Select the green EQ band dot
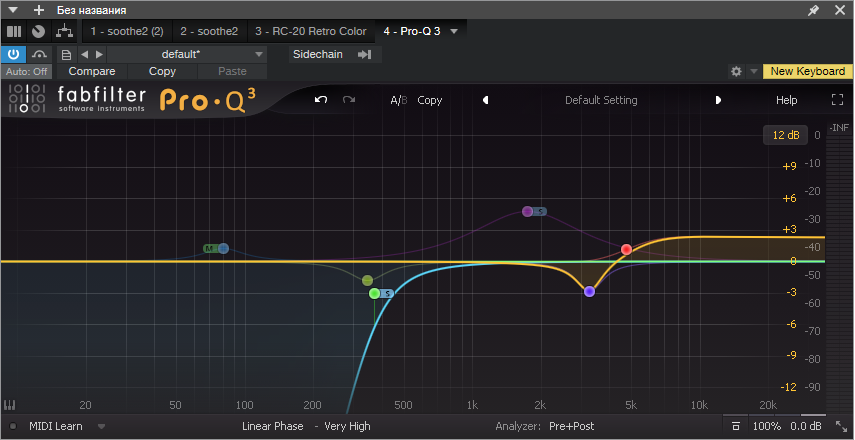855x440 pixels. 374,293
